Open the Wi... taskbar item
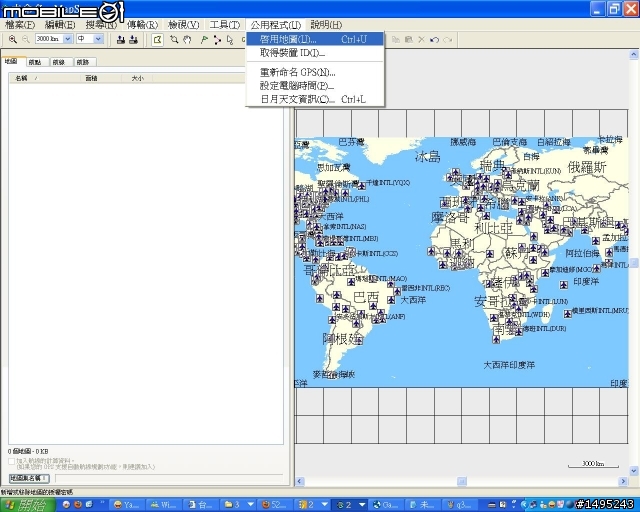 coord(163,505)
